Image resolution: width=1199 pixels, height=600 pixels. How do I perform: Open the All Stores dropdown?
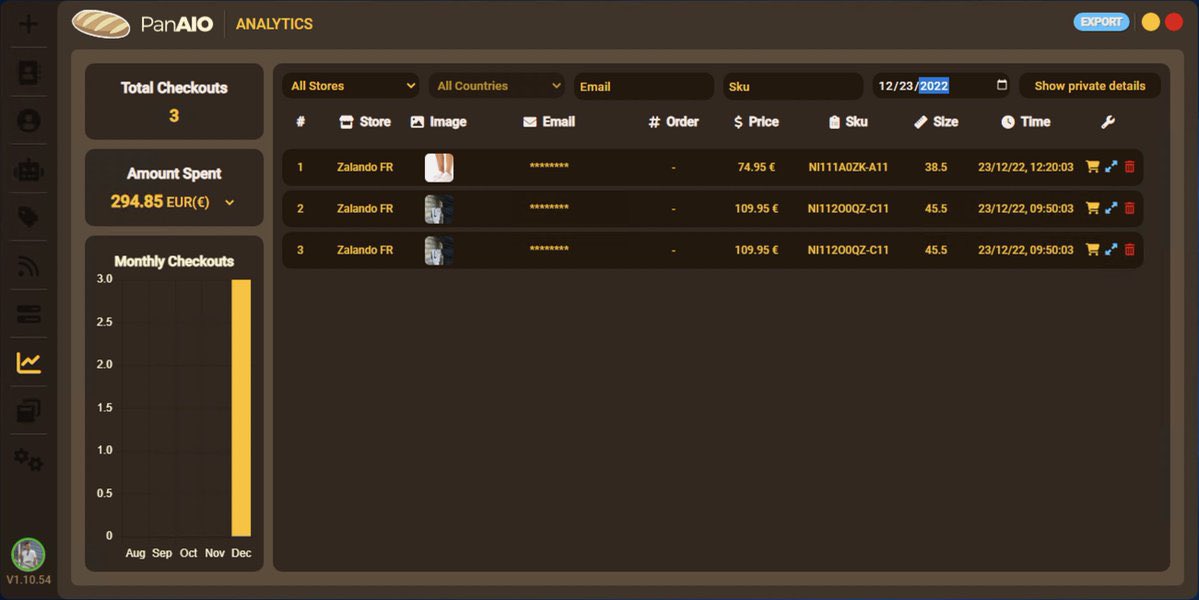click(x=351, y=86)
